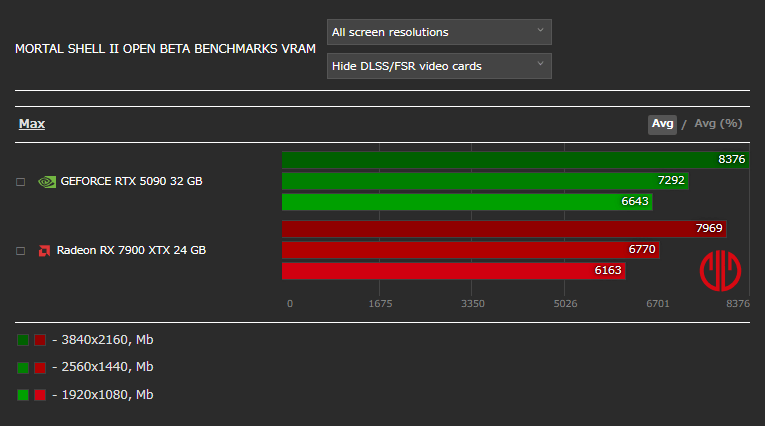Click the Radeon RX 7900 XTX 24 GB label
Image resolution: width=765 pixels, height=426 pixels.
pyautogui.click(x=131, y=250)
